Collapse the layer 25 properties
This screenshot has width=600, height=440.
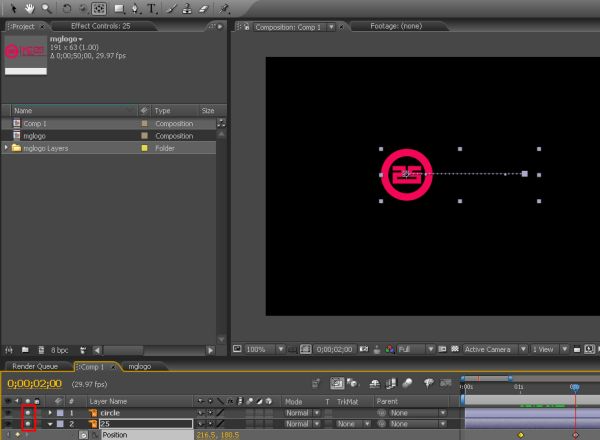(50, 424)
